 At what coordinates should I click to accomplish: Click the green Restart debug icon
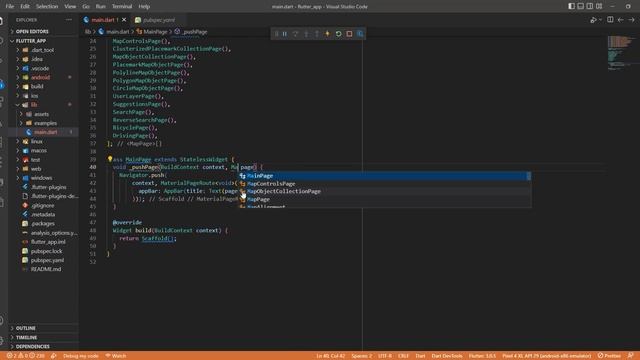click(338, 34)
